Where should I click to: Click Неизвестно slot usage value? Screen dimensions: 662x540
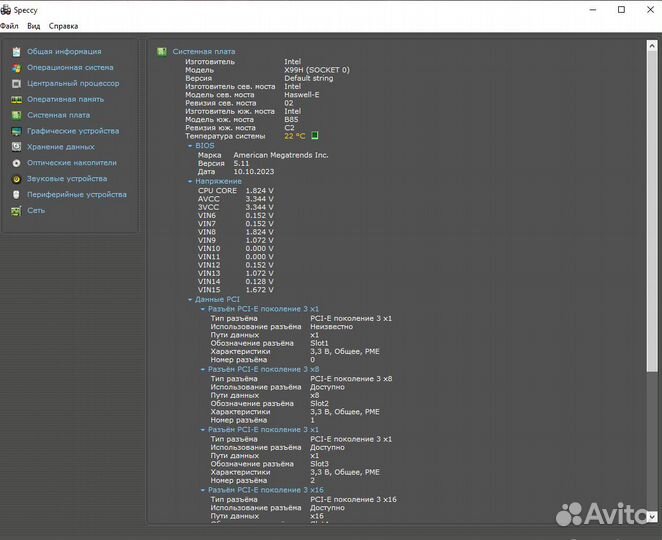point(331,327)
